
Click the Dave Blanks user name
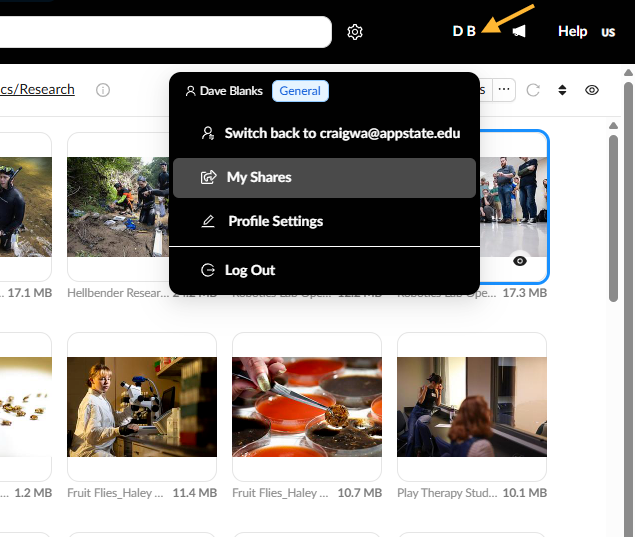231,91
